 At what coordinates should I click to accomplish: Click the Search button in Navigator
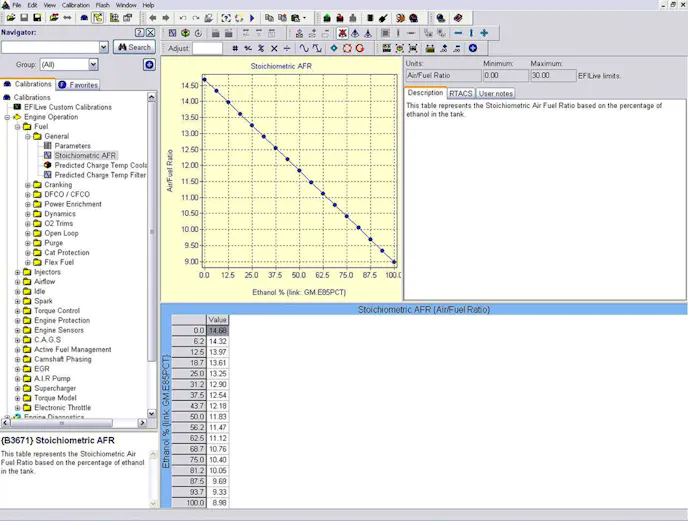click(x=134, y=47)
